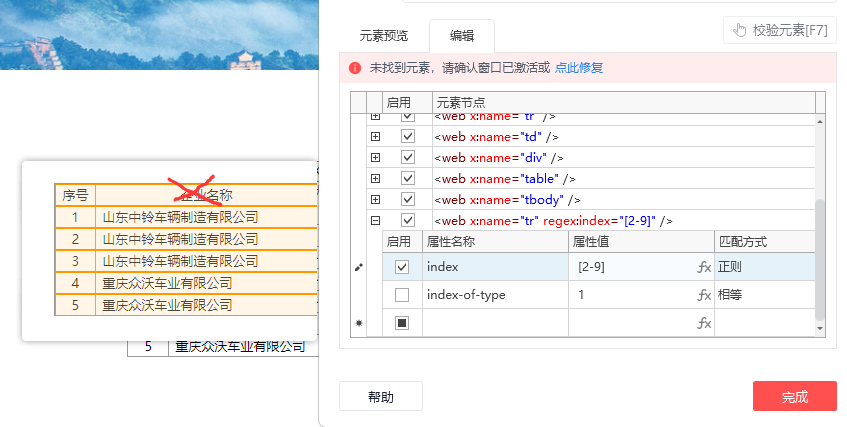
Task: Click the 点此修复 repair link
Action: pos(579,68)
